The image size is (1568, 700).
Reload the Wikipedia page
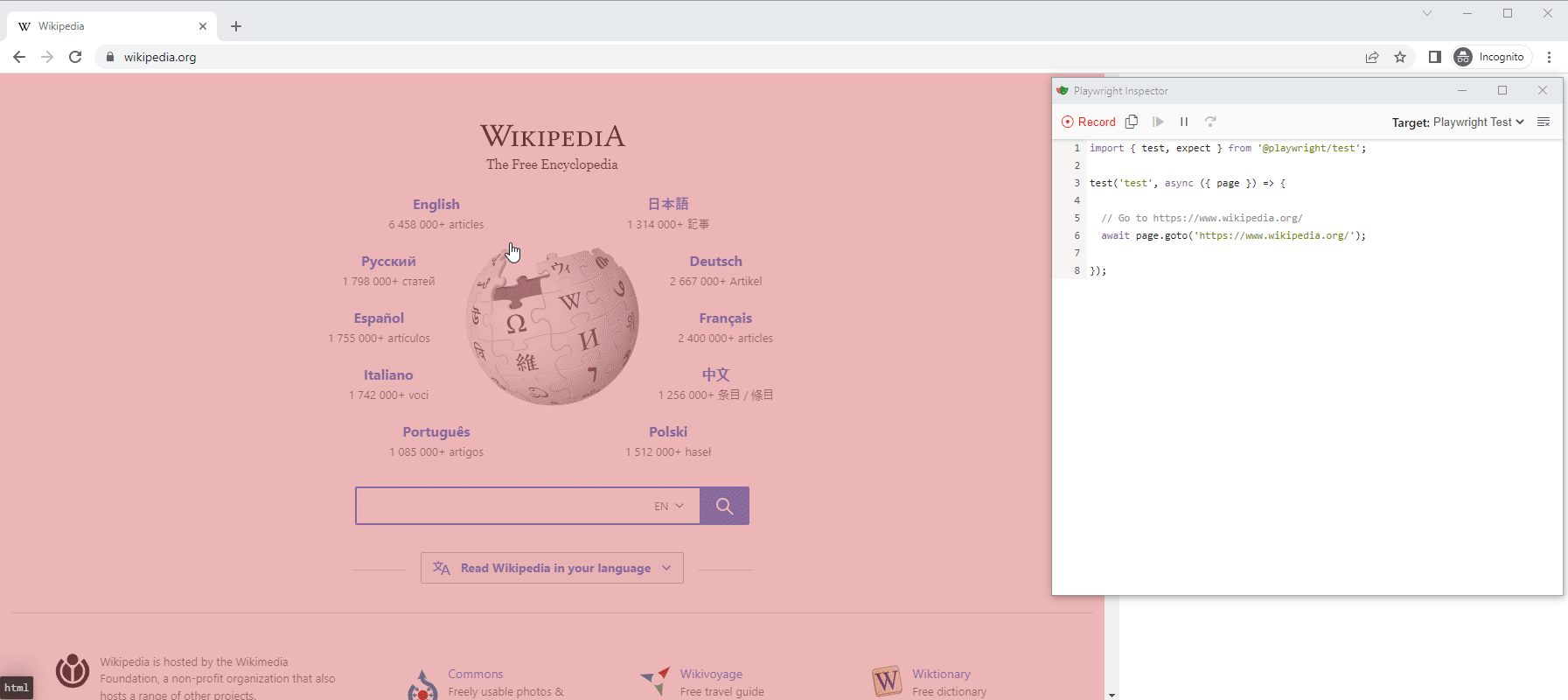75,57
